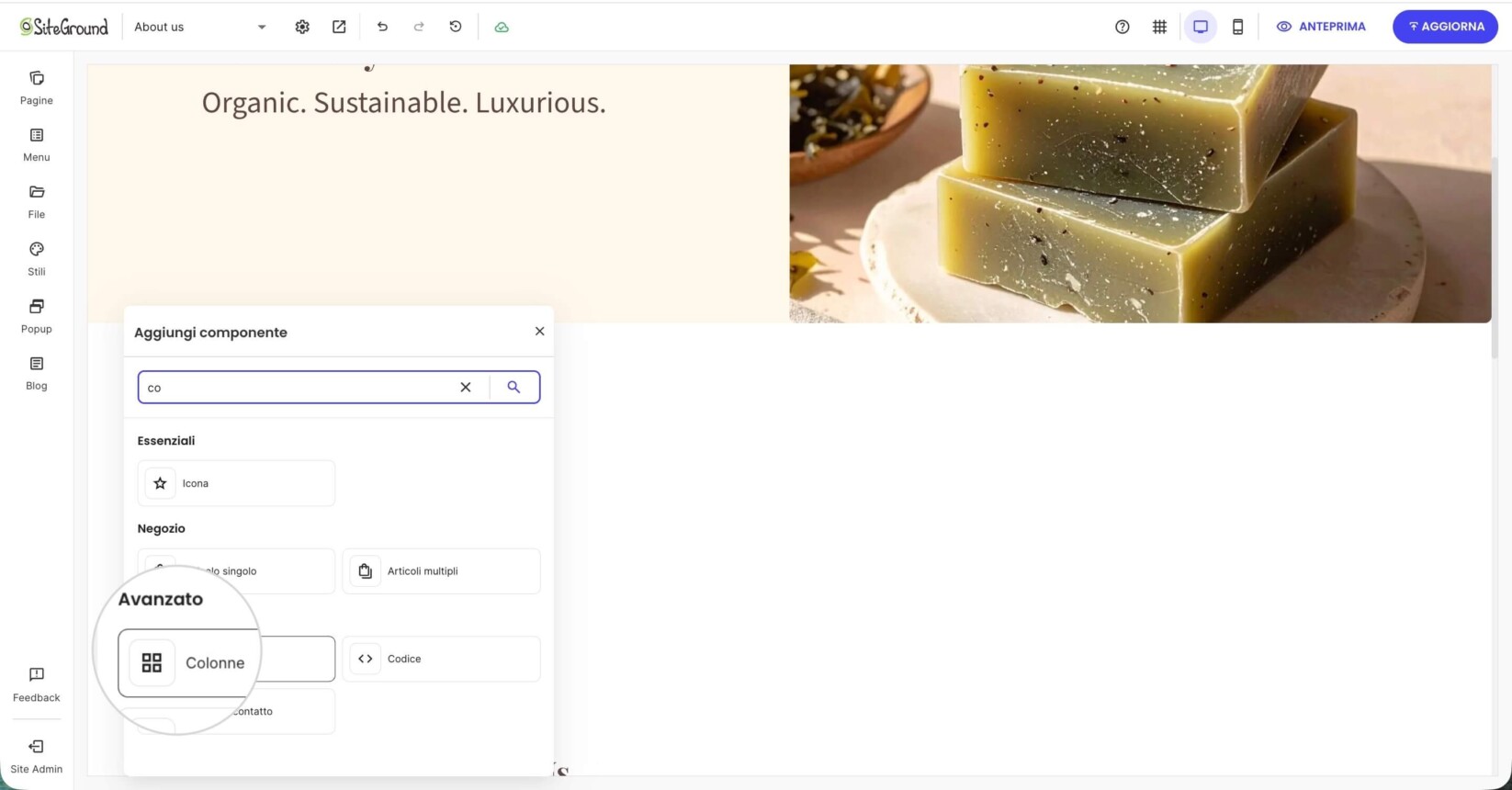The width and height of the screenshot is (1512, 790).
Task: Click the cloud save status icon
Action: 502,27
